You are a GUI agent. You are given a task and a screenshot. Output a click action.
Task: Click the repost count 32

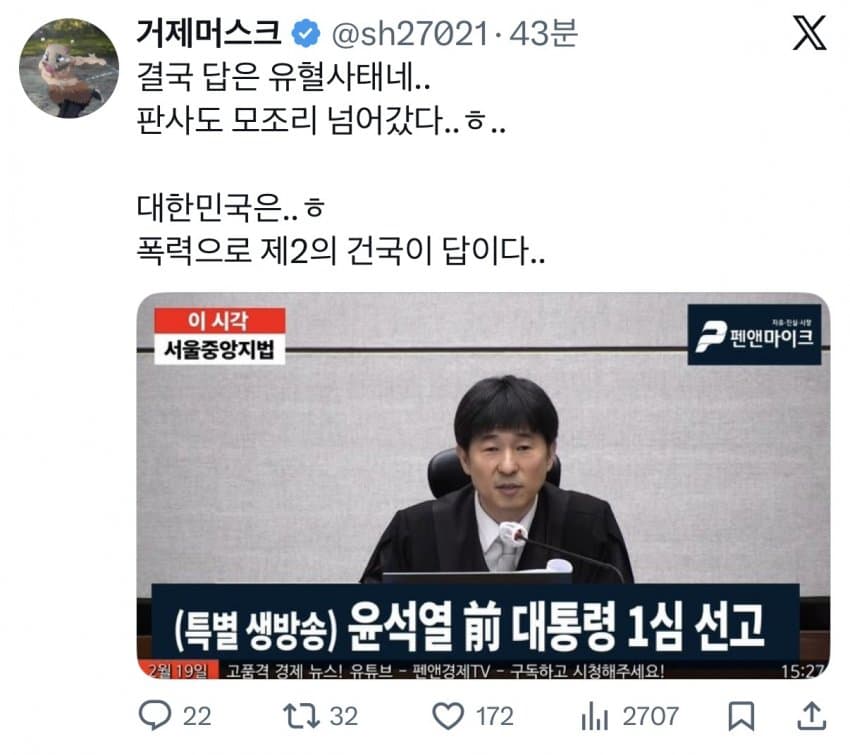[x=344, y=717]
